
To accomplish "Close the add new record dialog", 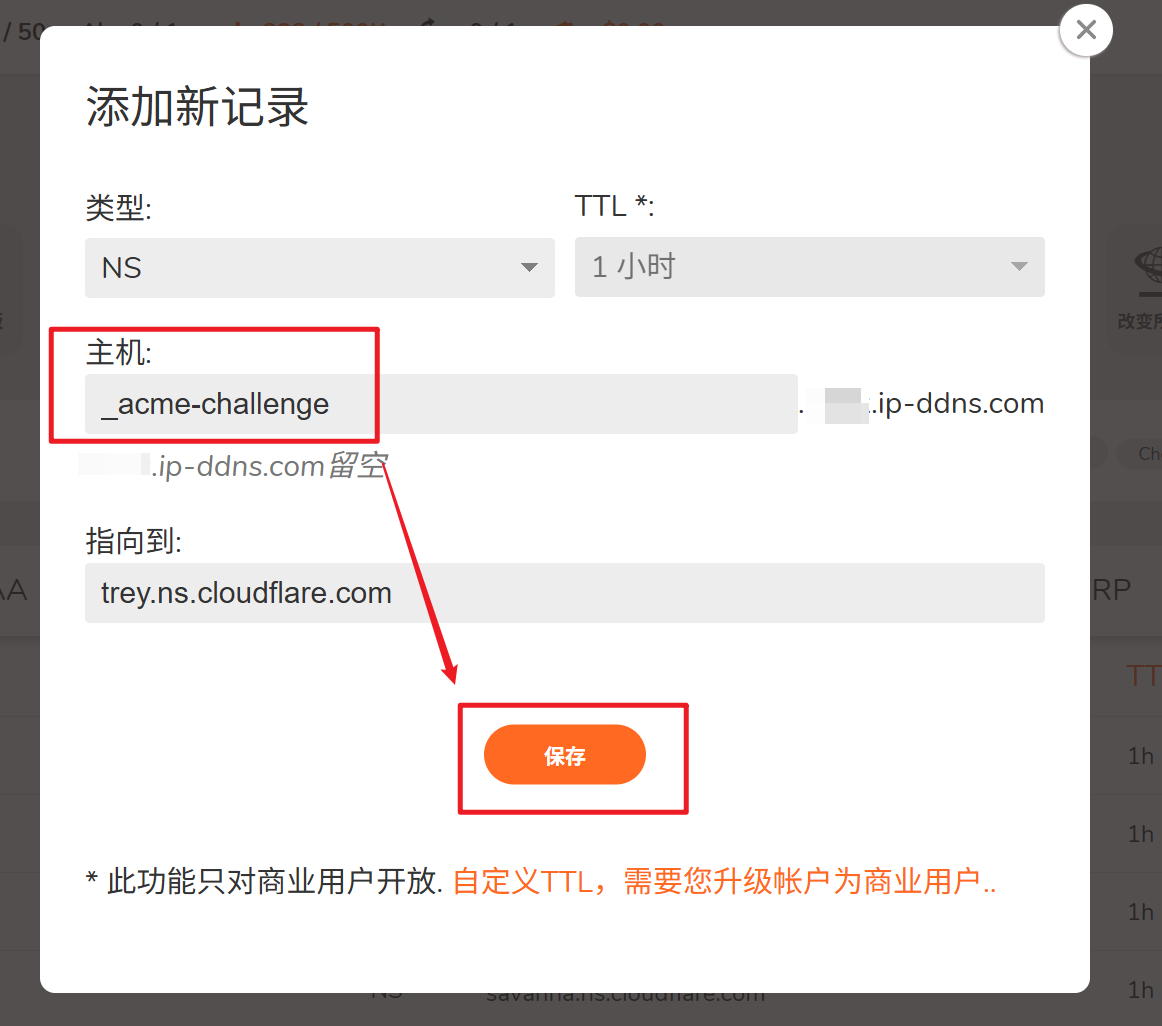I will 1086,30.
